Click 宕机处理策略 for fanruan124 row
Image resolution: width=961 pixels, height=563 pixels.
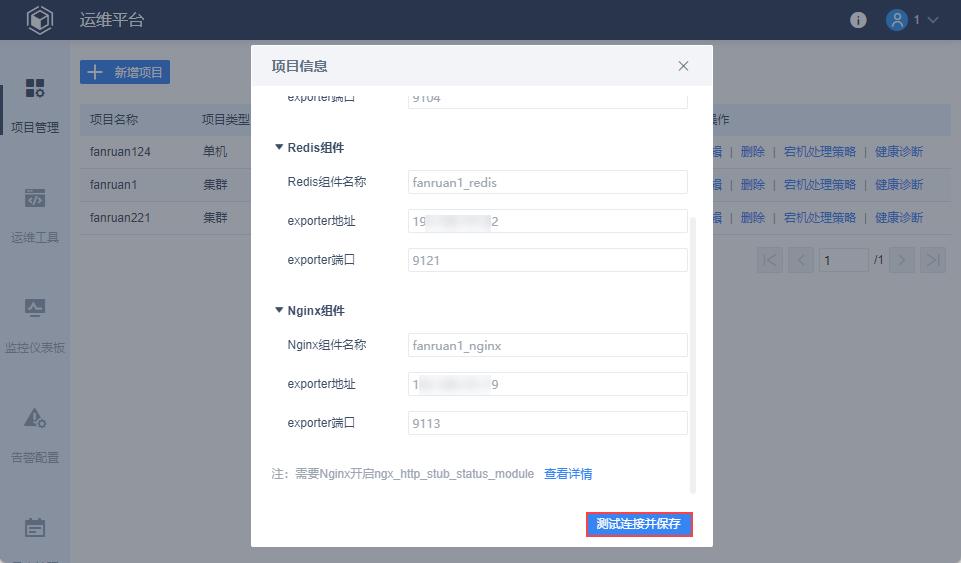tap(820, 152)
